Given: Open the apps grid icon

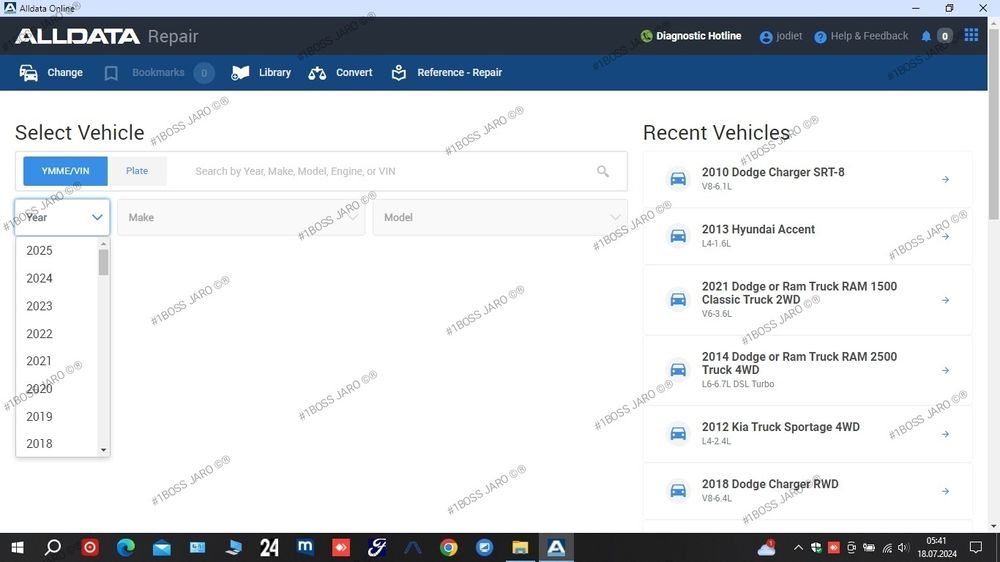Looking at the screenshot, I should tap(971, 35).
